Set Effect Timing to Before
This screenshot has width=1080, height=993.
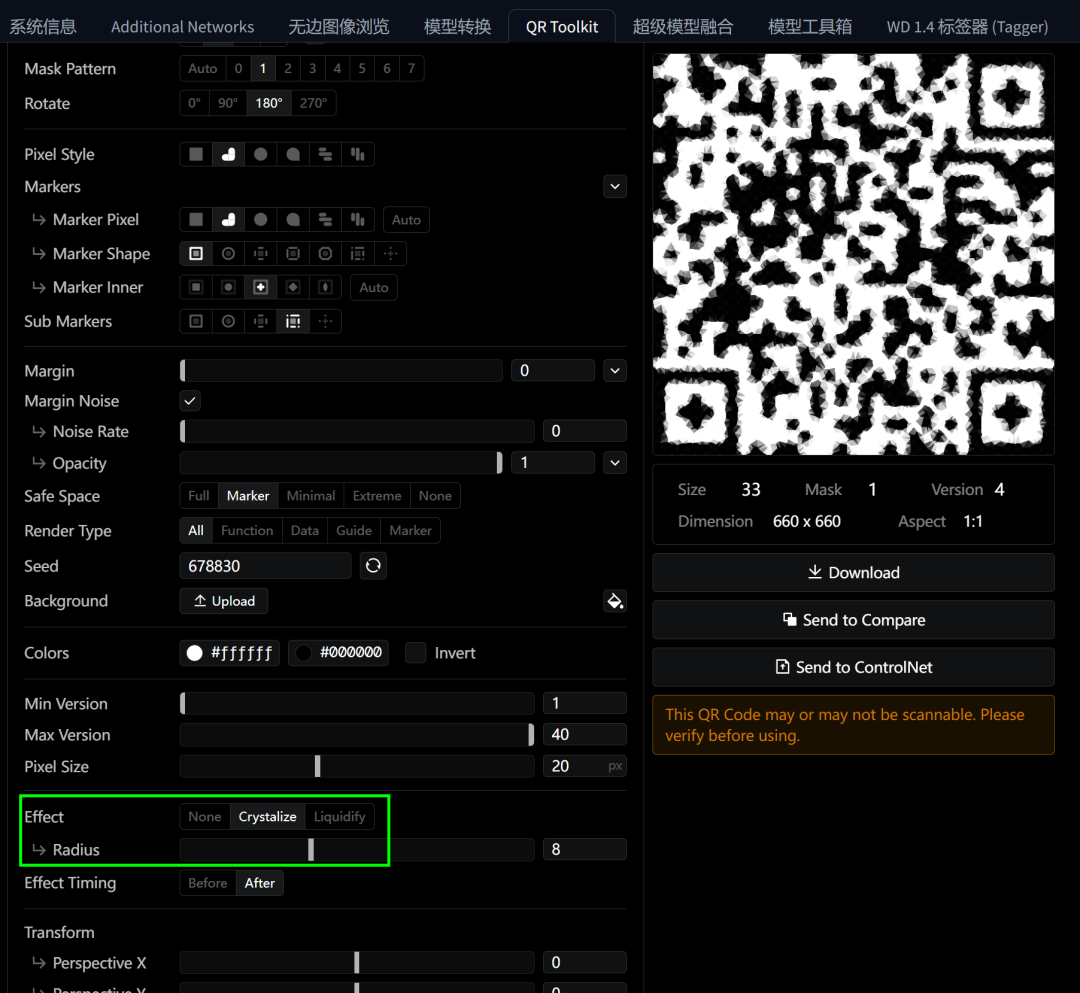pos(207,883)
